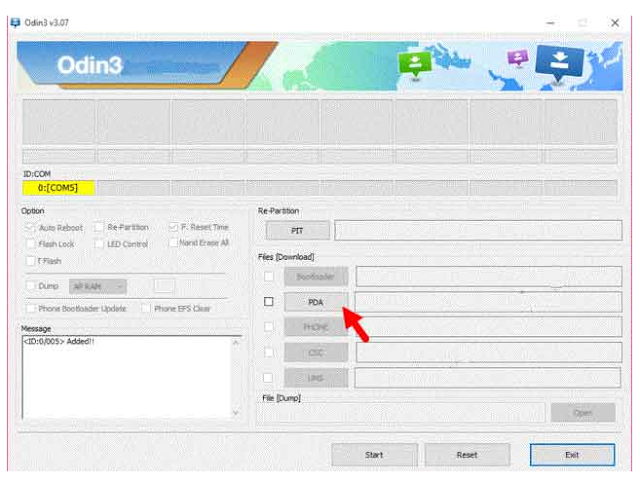Screen dimensions: 640x483
Task: Click the UMS file button
Action: click(316, 378)
